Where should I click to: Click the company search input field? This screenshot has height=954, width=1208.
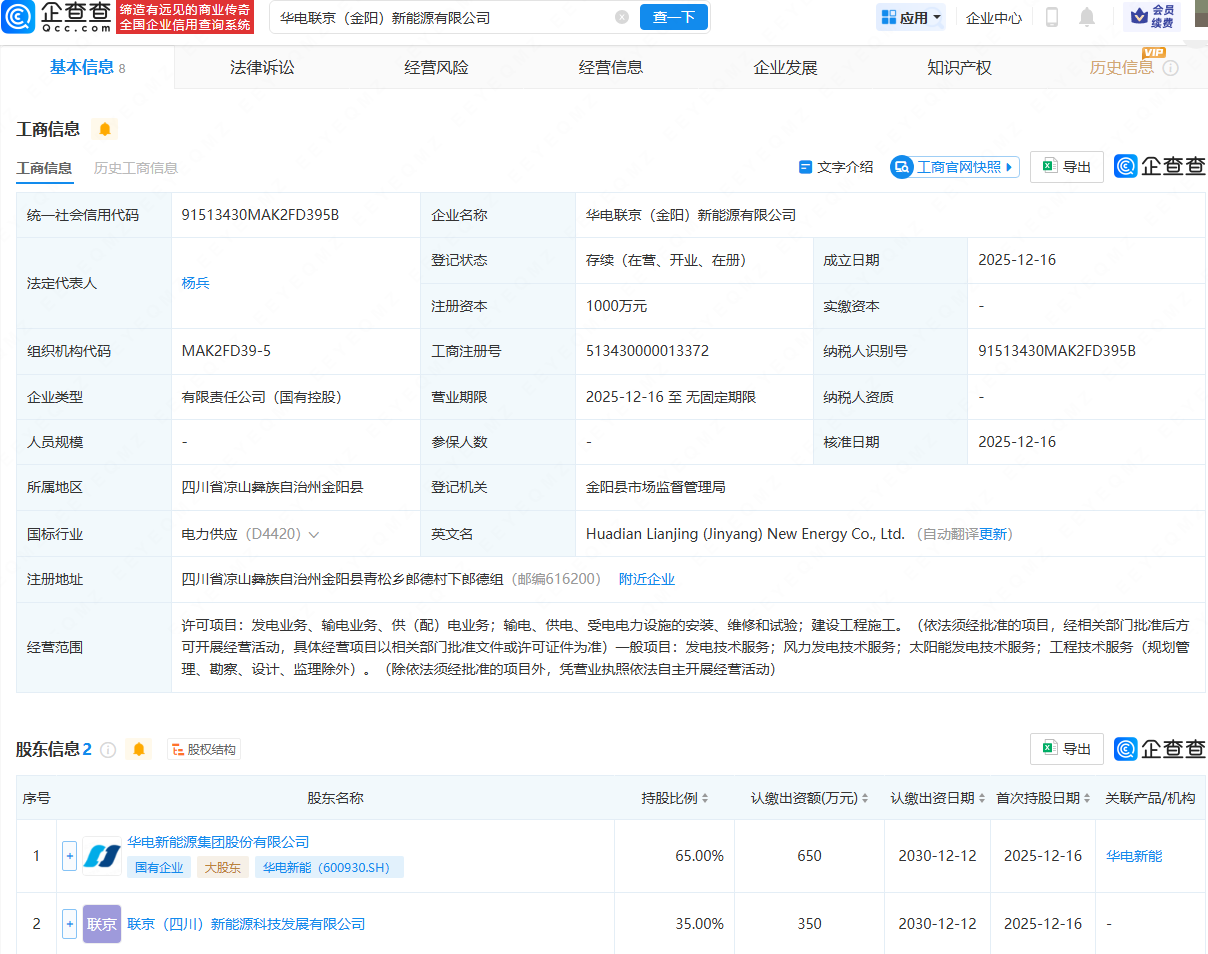pos(440,17)
